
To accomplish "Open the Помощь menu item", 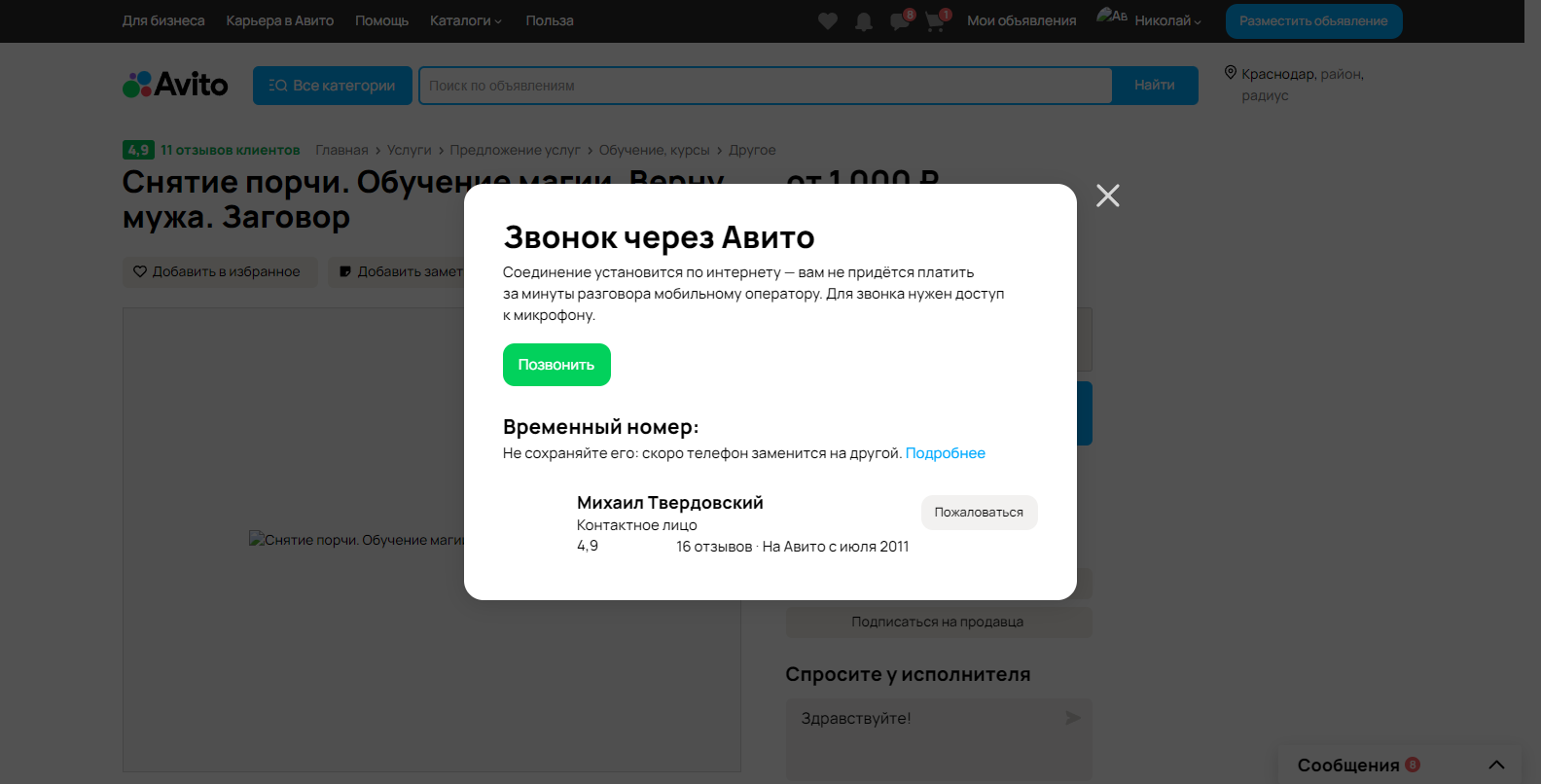I will coord(382,20).
